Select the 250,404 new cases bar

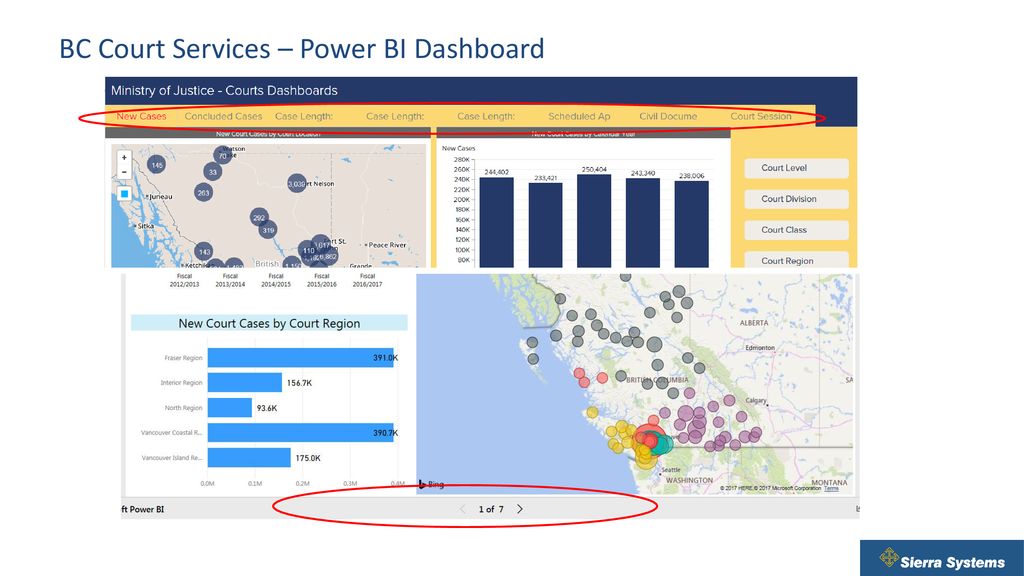click(594, 221)
